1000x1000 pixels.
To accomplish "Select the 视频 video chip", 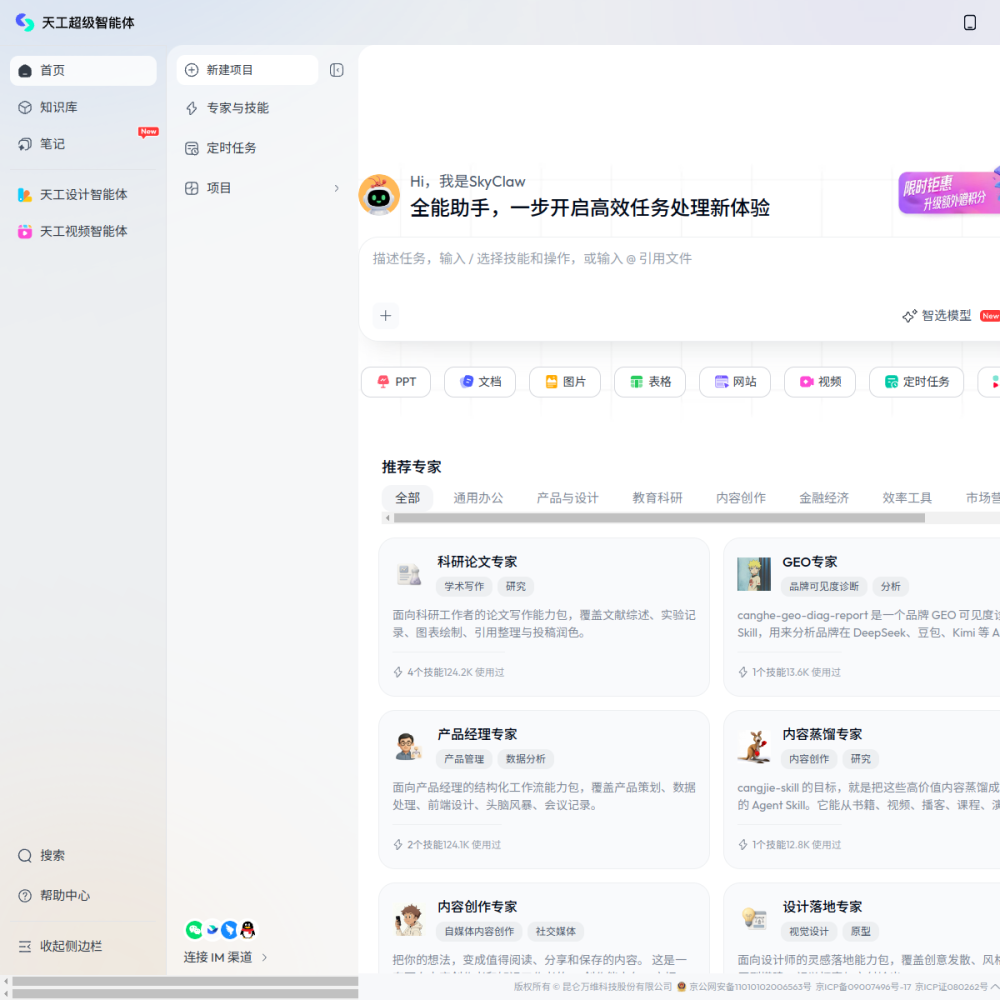I will (820, 382).
